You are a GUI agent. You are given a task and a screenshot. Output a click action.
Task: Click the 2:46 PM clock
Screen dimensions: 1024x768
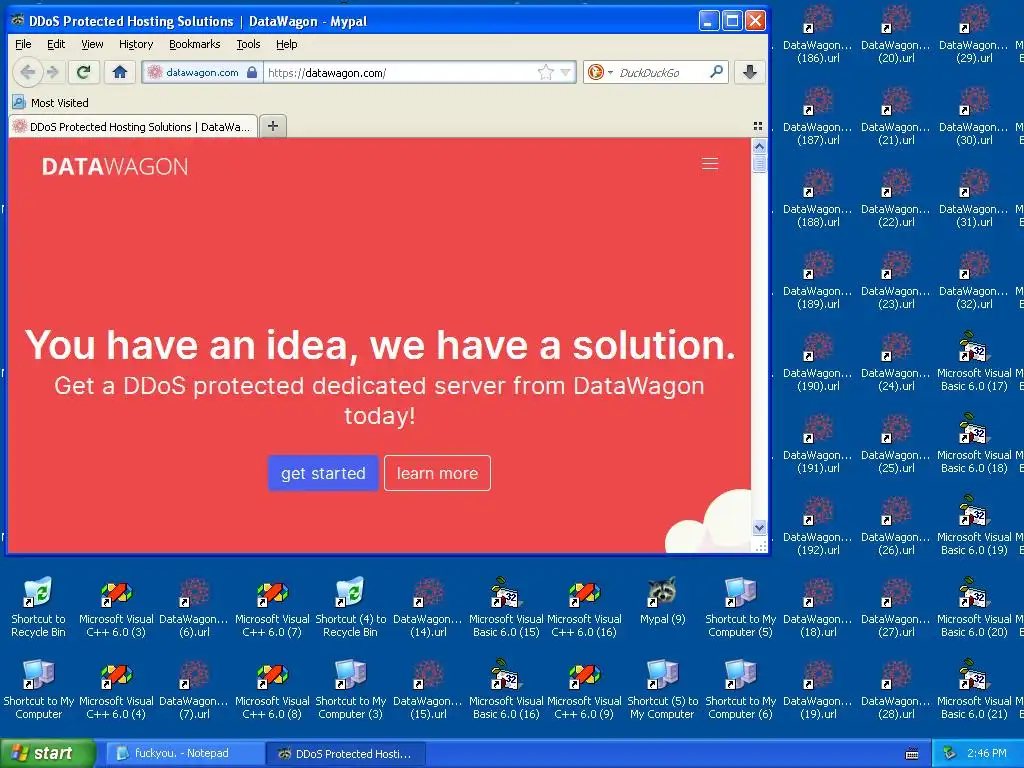[x=987, y=754]
